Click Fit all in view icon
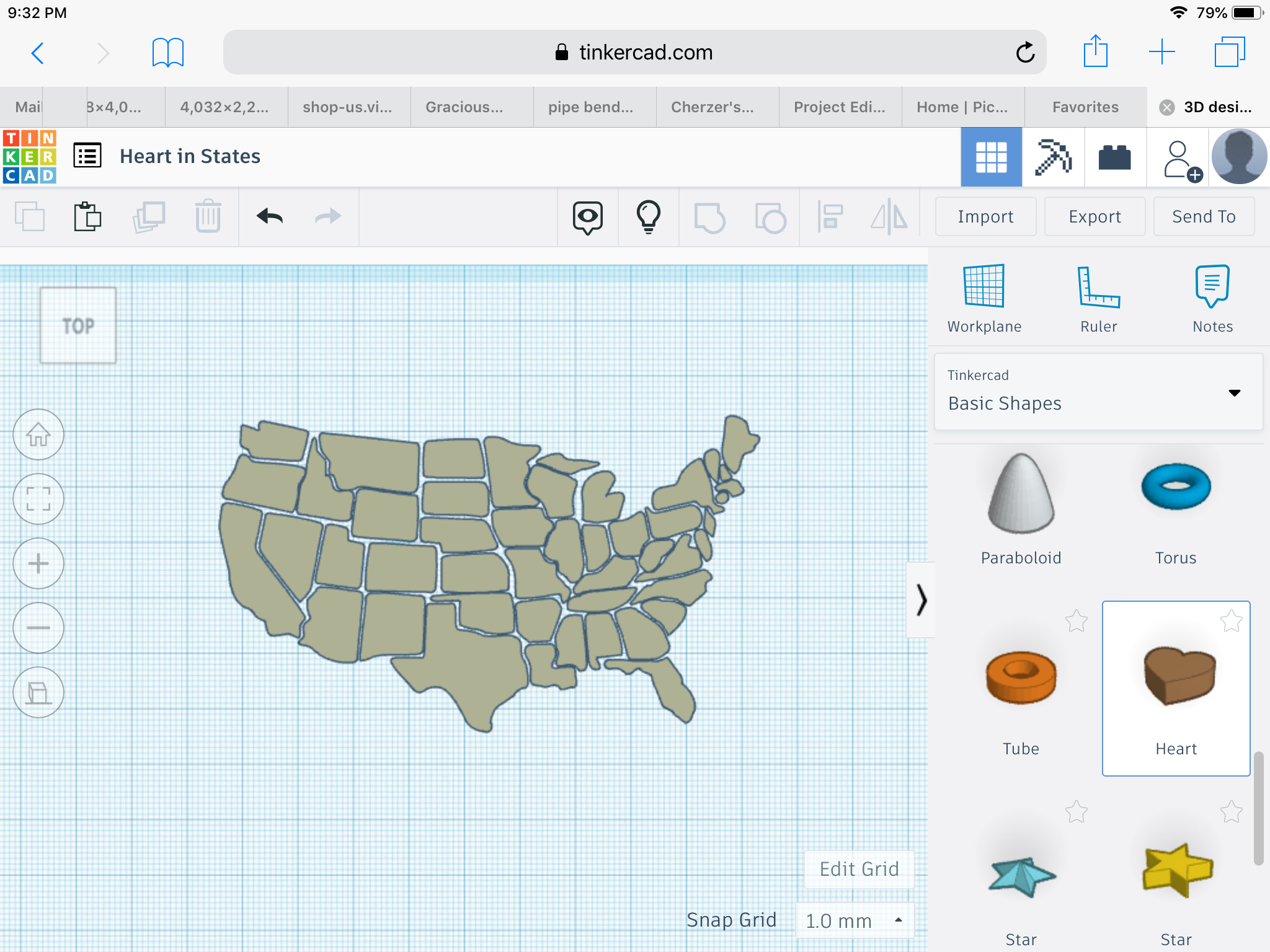1270x952 pixels. point(38,499)
